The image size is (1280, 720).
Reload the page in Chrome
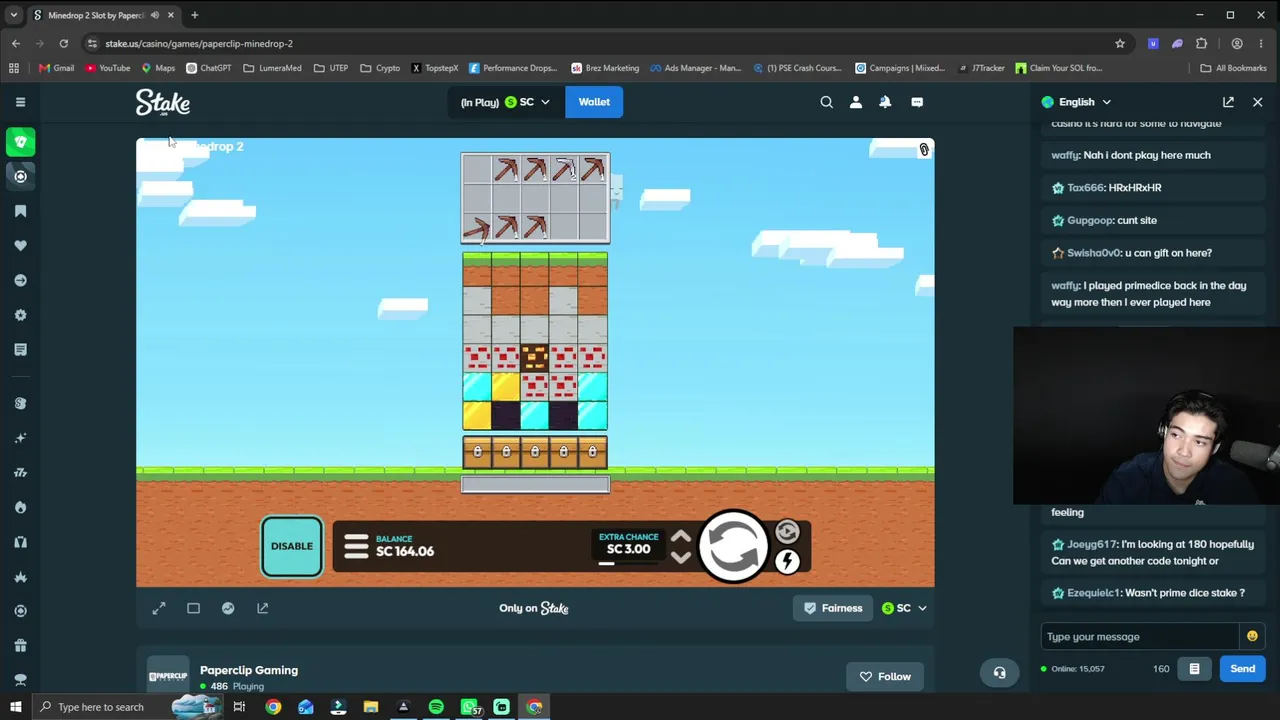(63, 44)
